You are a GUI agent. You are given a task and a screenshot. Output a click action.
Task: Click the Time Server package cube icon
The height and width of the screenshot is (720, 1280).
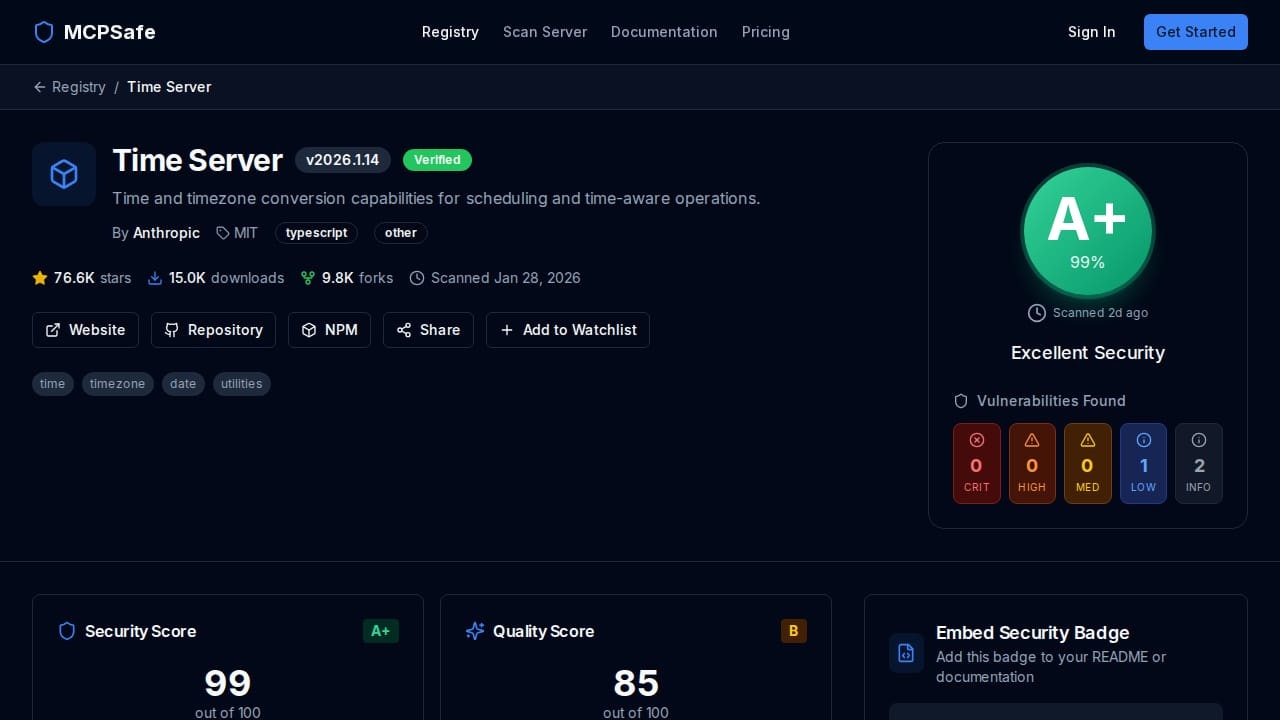click(x=64, y=174)
